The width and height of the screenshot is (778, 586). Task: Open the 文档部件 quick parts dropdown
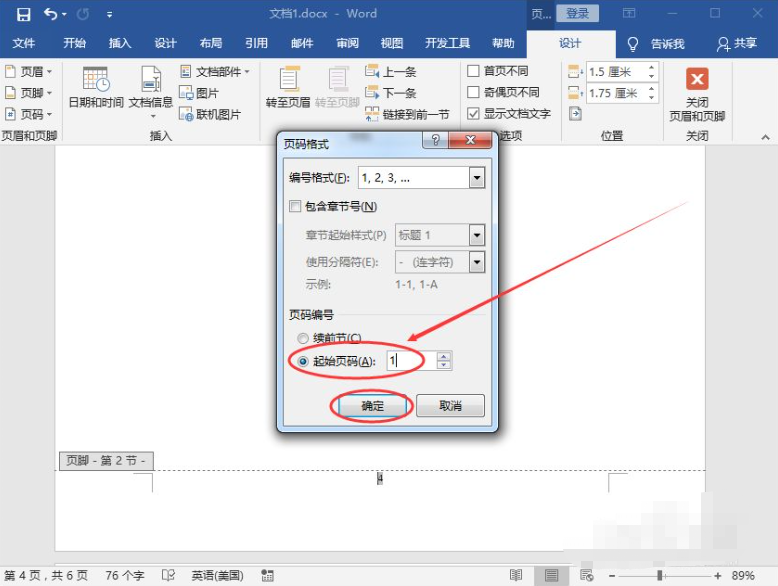coord(214,71)
